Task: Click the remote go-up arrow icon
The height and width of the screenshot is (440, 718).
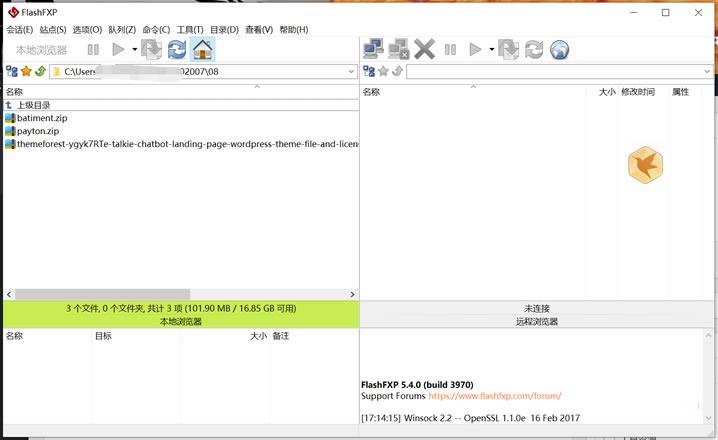Action: click(397, 71)
